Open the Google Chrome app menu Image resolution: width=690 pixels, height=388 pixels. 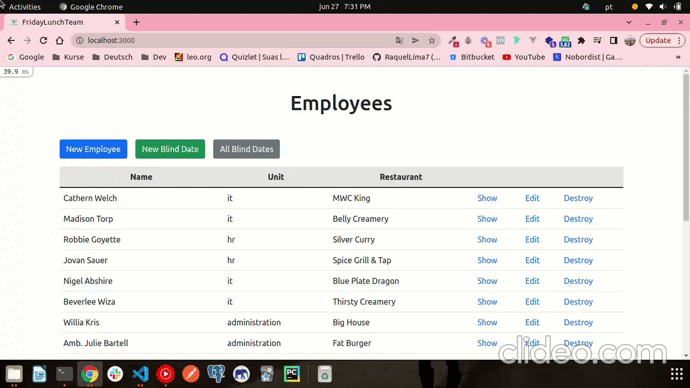click(91, 7)
